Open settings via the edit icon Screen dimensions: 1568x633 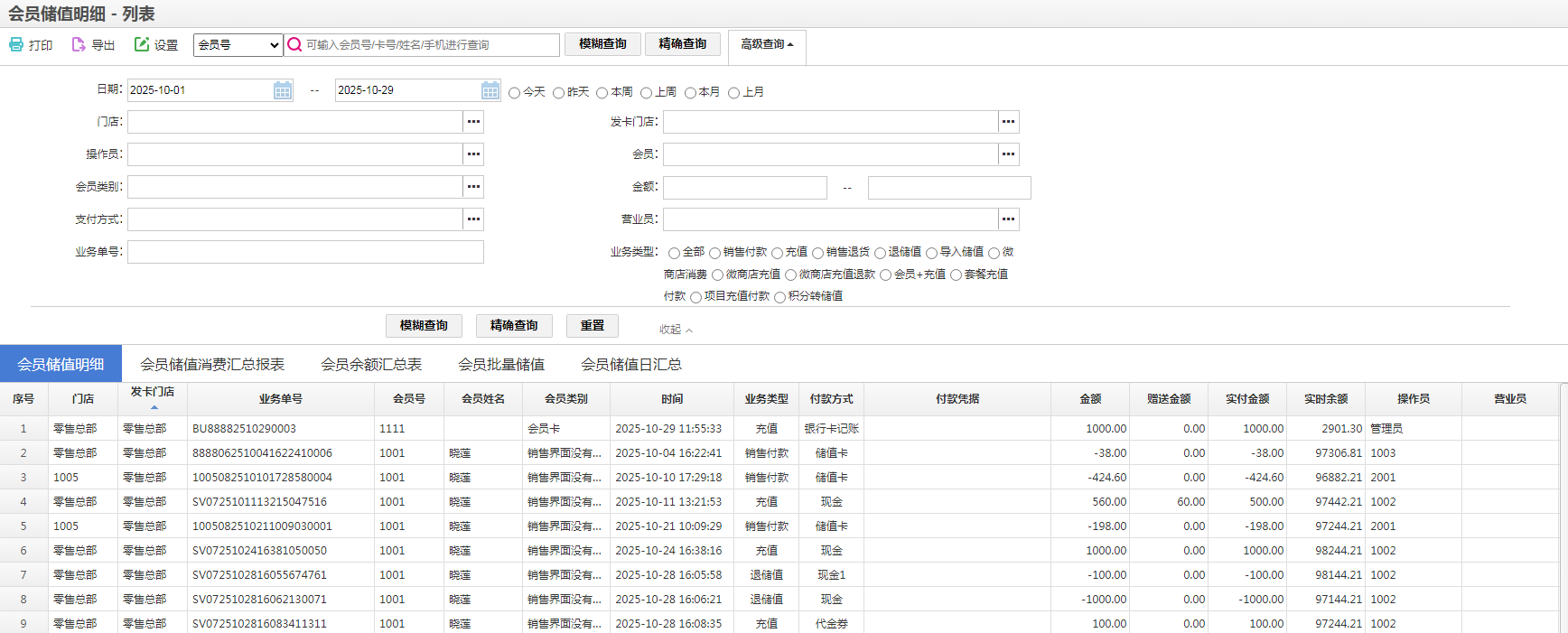142,44
